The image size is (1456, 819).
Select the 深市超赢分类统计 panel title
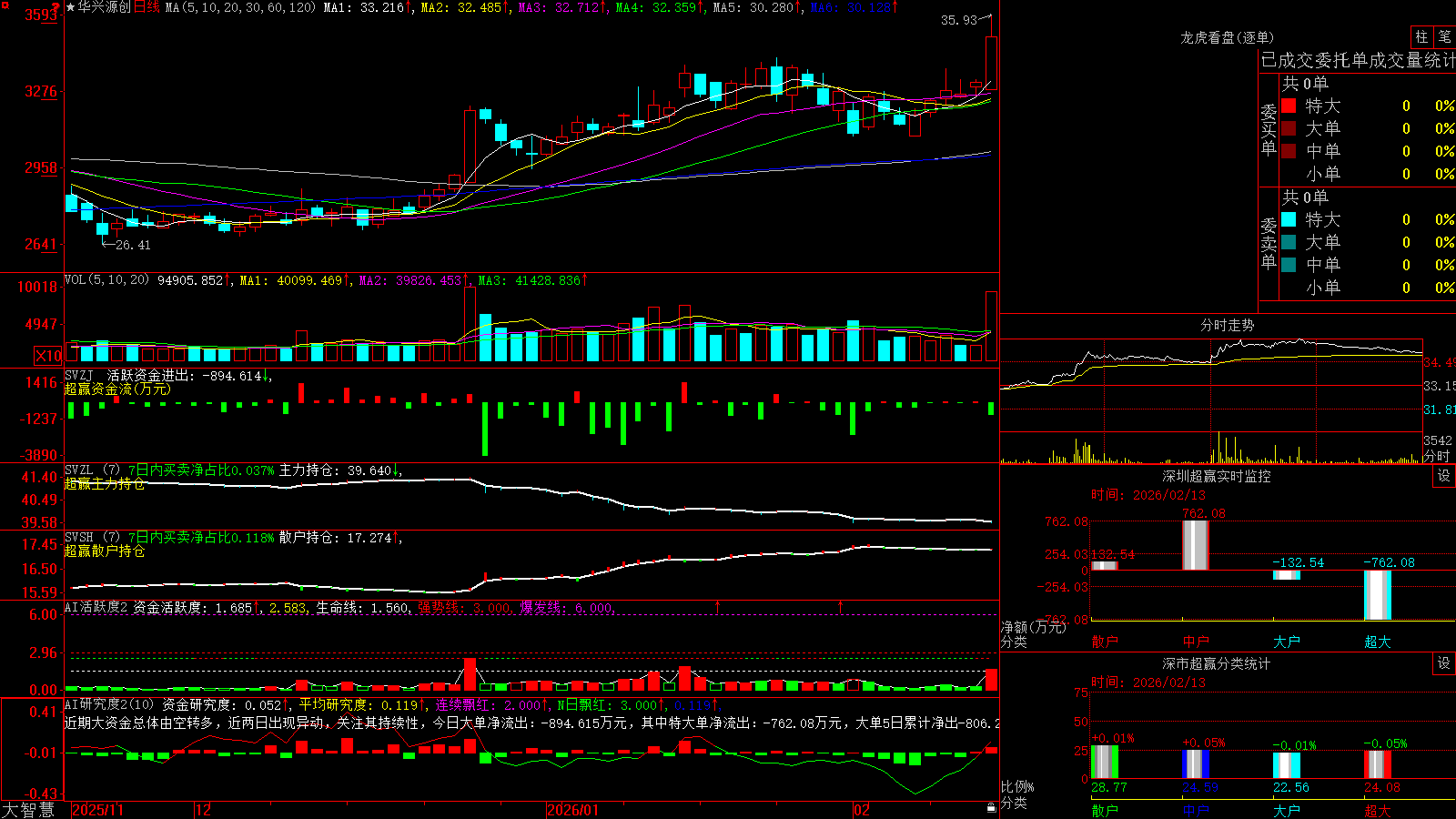click(x=1216, y=663)
